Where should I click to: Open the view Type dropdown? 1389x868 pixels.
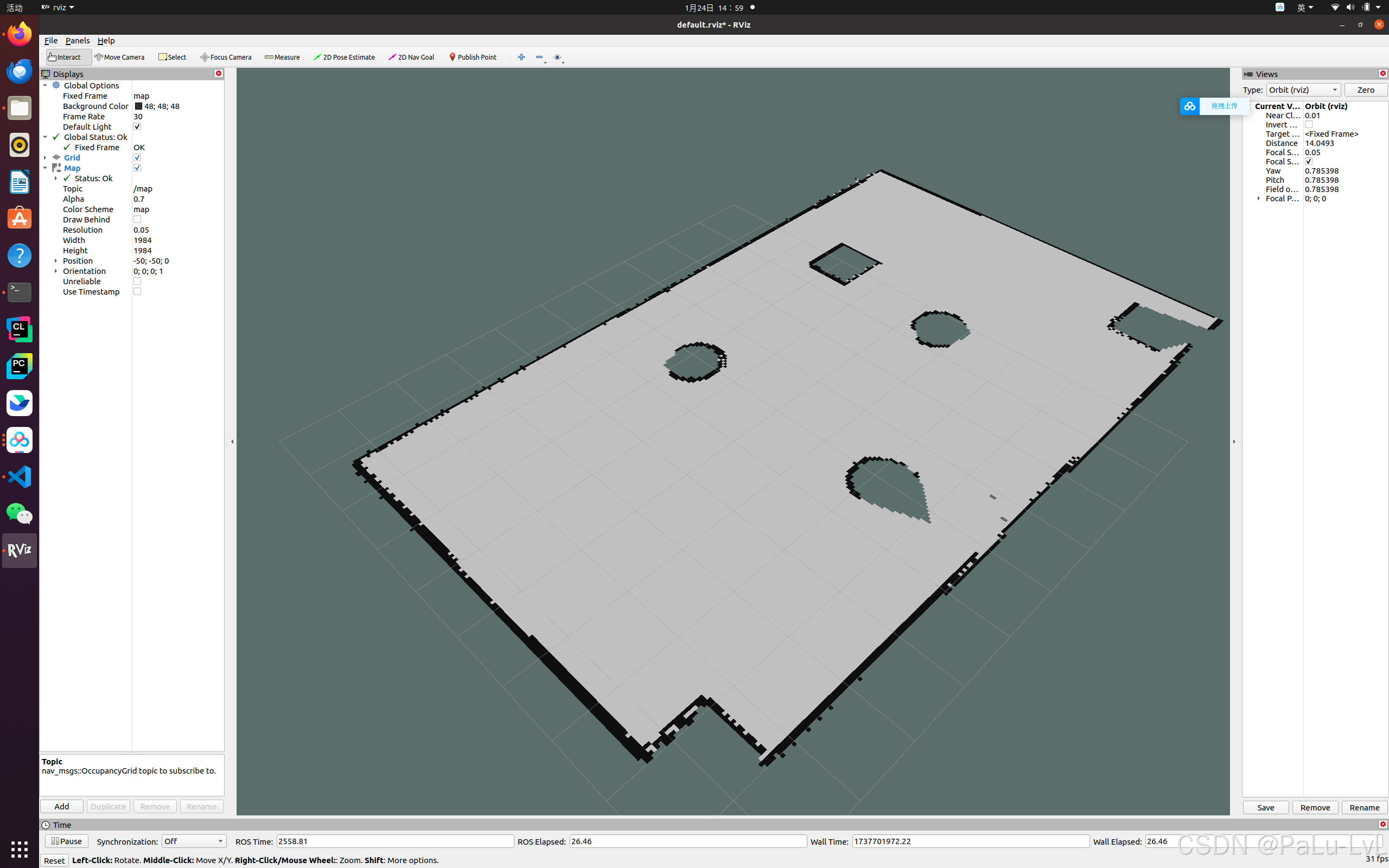coord(1303,90)
